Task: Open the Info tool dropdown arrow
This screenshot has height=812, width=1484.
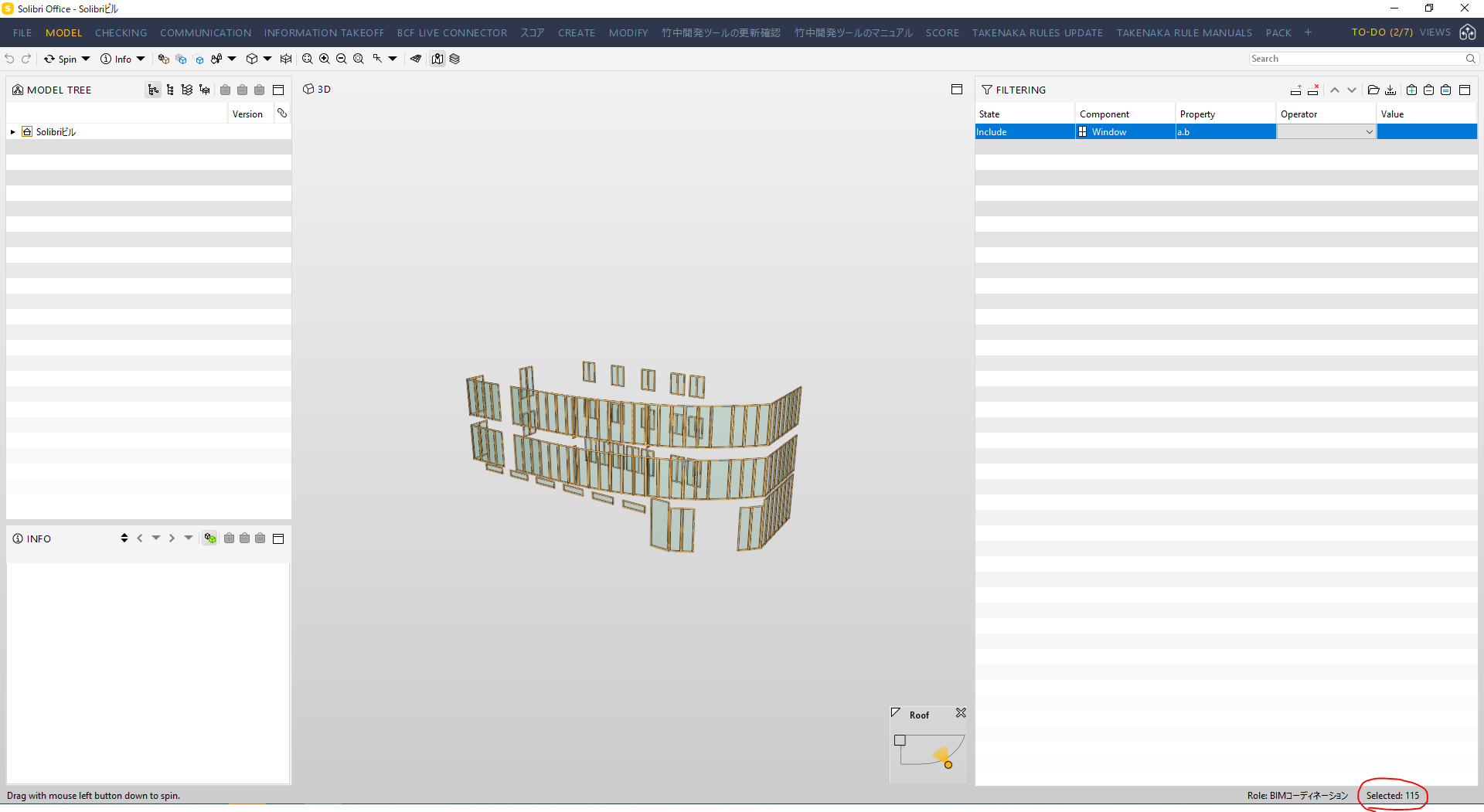Action: click(141, 59)
